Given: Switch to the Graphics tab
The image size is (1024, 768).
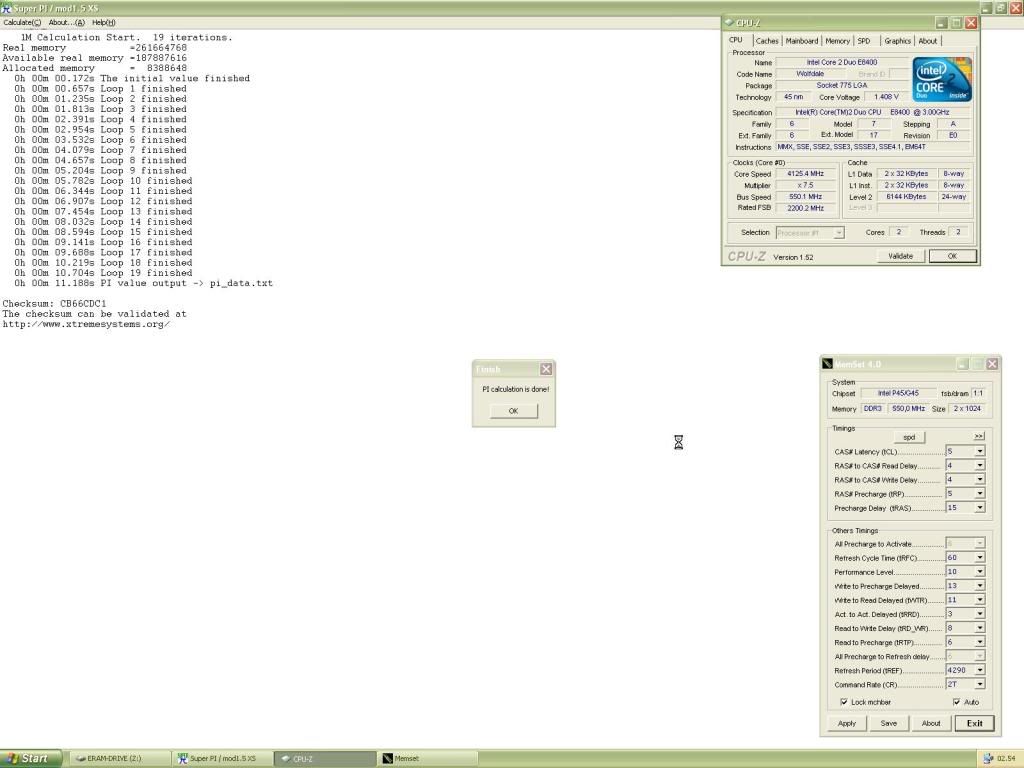Looking at the screenshot, I should pyautogui.click(x=897, y=40).
